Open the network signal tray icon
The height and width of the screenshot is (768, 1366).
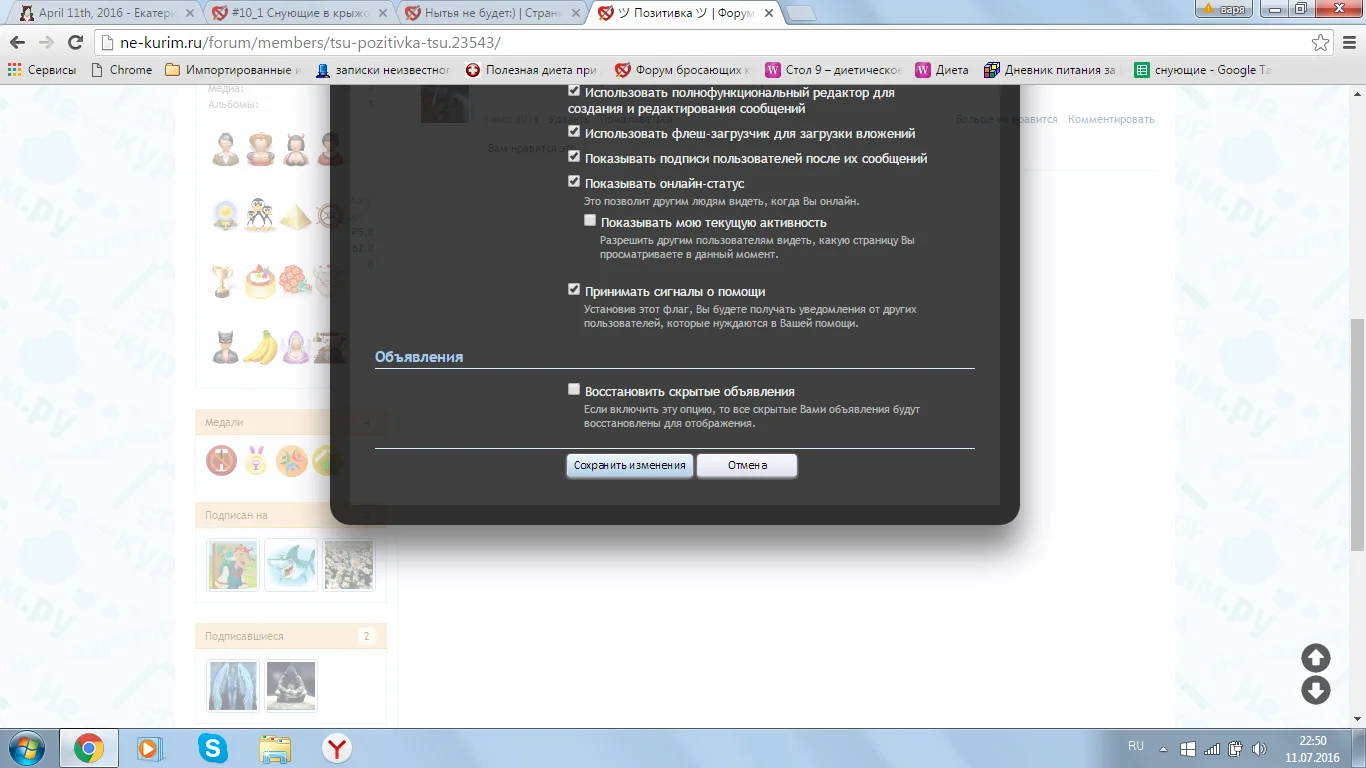(x=1212, y=748)
